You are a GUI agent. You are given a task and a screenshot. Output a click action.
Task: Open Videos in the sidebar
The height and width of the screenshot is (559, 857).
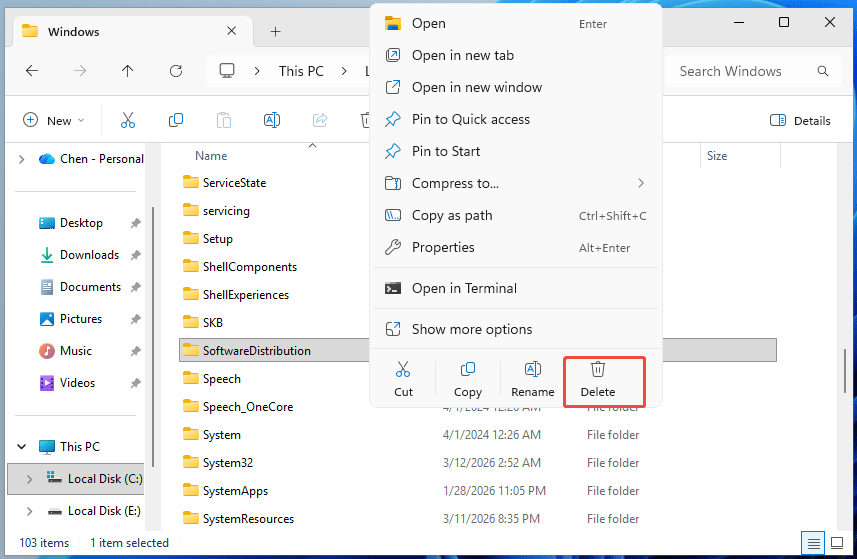click(x=78, y=383)
